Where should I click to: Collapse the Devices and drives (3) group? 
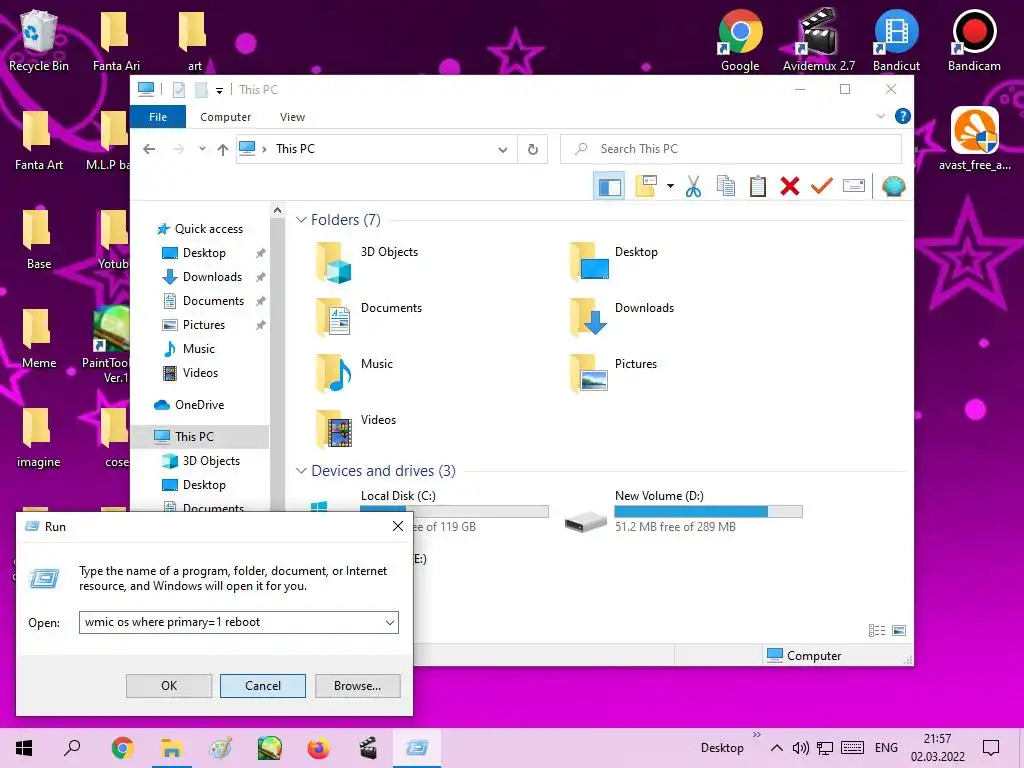pos(301,471)
